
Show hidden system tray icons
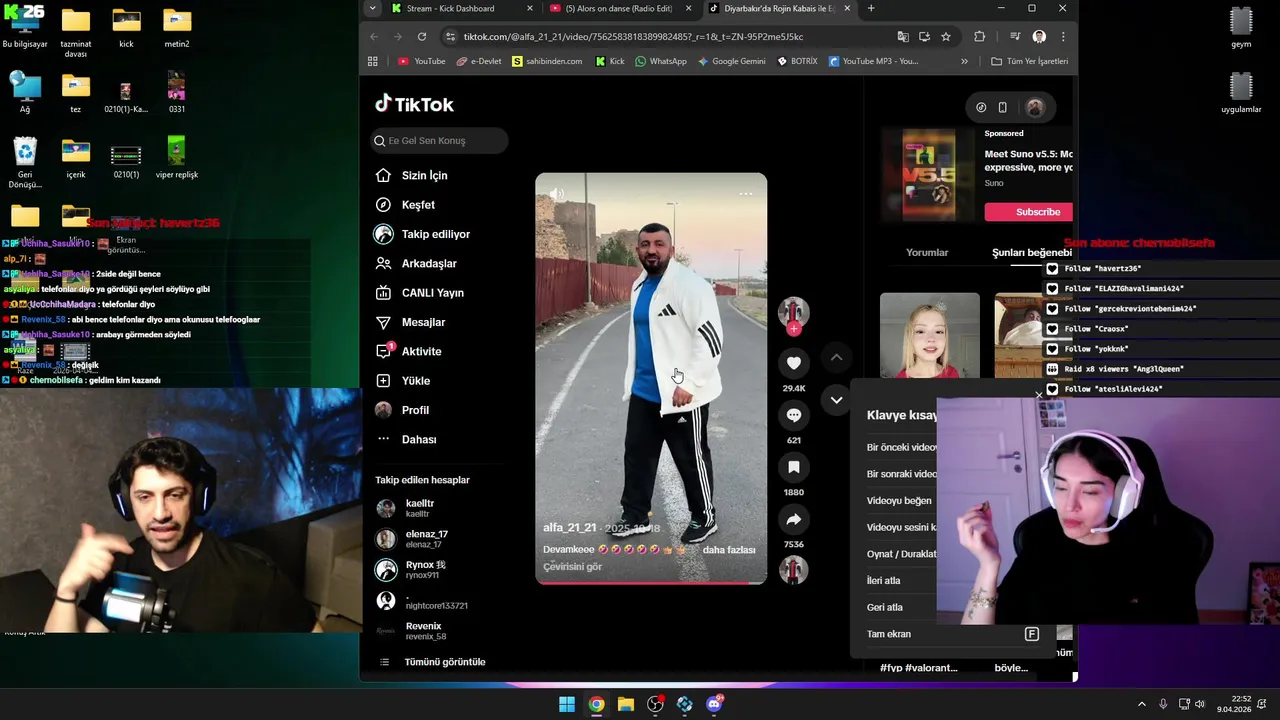[x=1142, y=704]
